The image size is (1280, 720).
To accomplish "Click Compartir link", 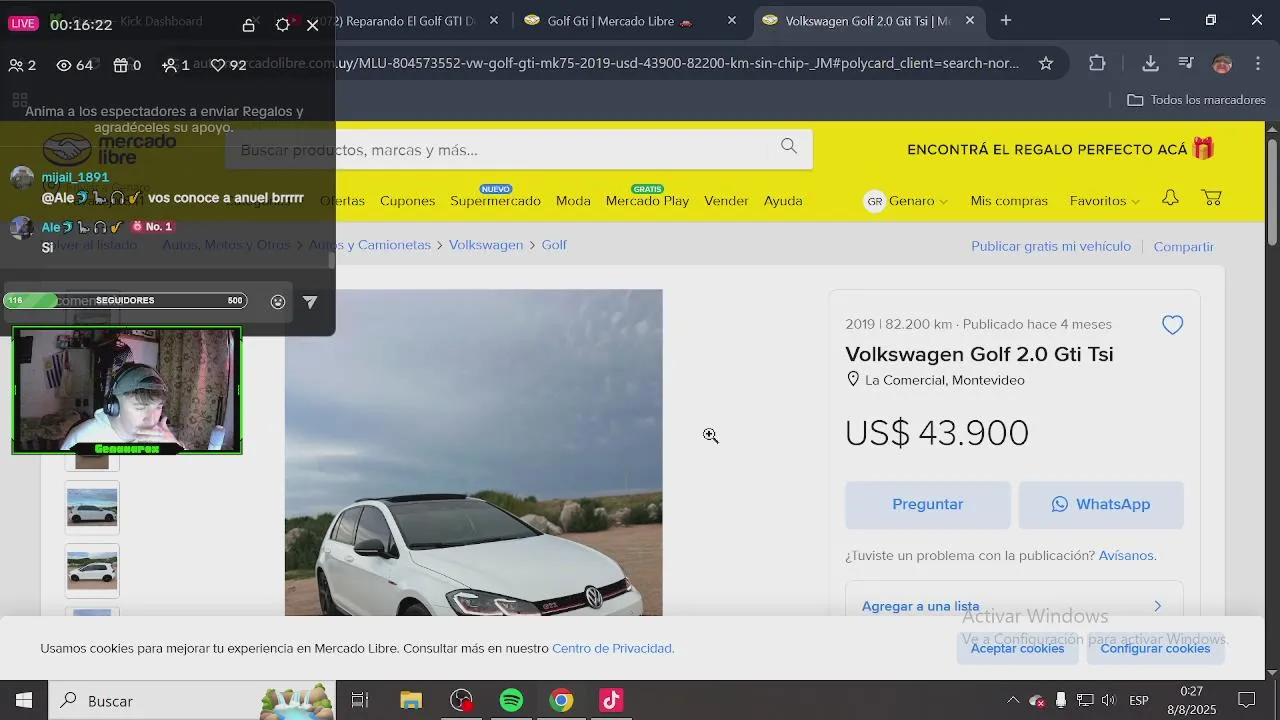I will pos(1184,246).
